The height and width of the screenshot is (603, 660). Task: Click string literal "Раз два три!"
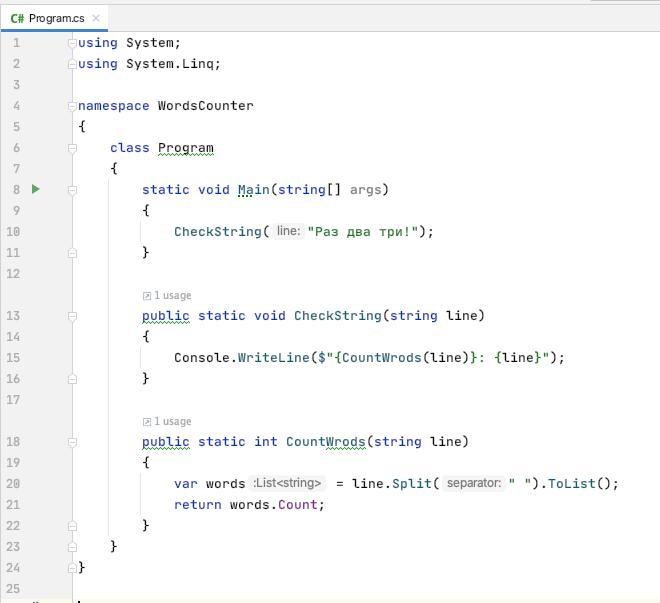click(363, 231)
